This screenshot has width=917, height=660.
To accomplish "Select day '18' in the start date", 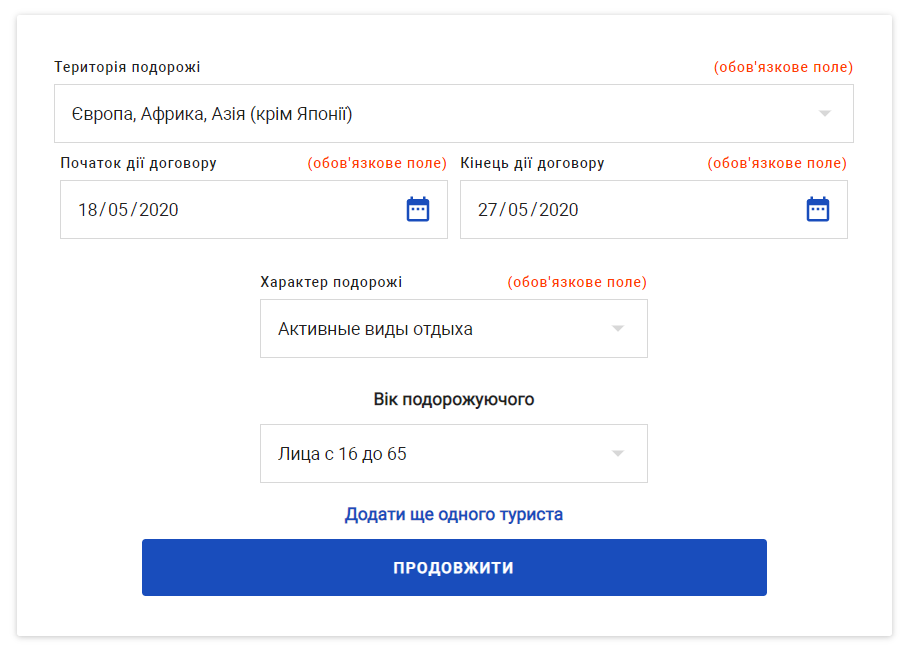I will pos(88,210).
